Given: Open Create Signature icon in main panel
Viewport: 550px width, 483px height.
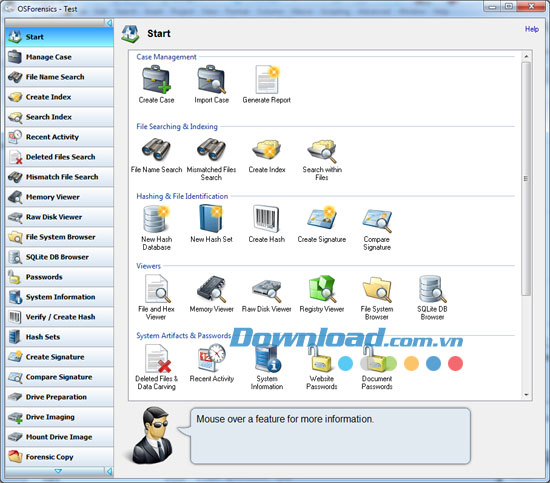Looking at the screenshot, I should [322, 219].
